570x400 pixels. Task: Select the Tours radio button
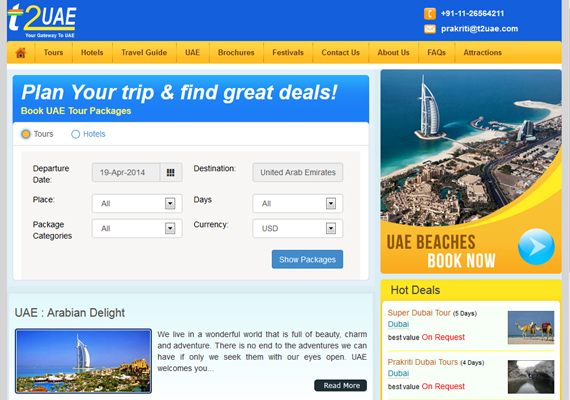pos(26,134)
